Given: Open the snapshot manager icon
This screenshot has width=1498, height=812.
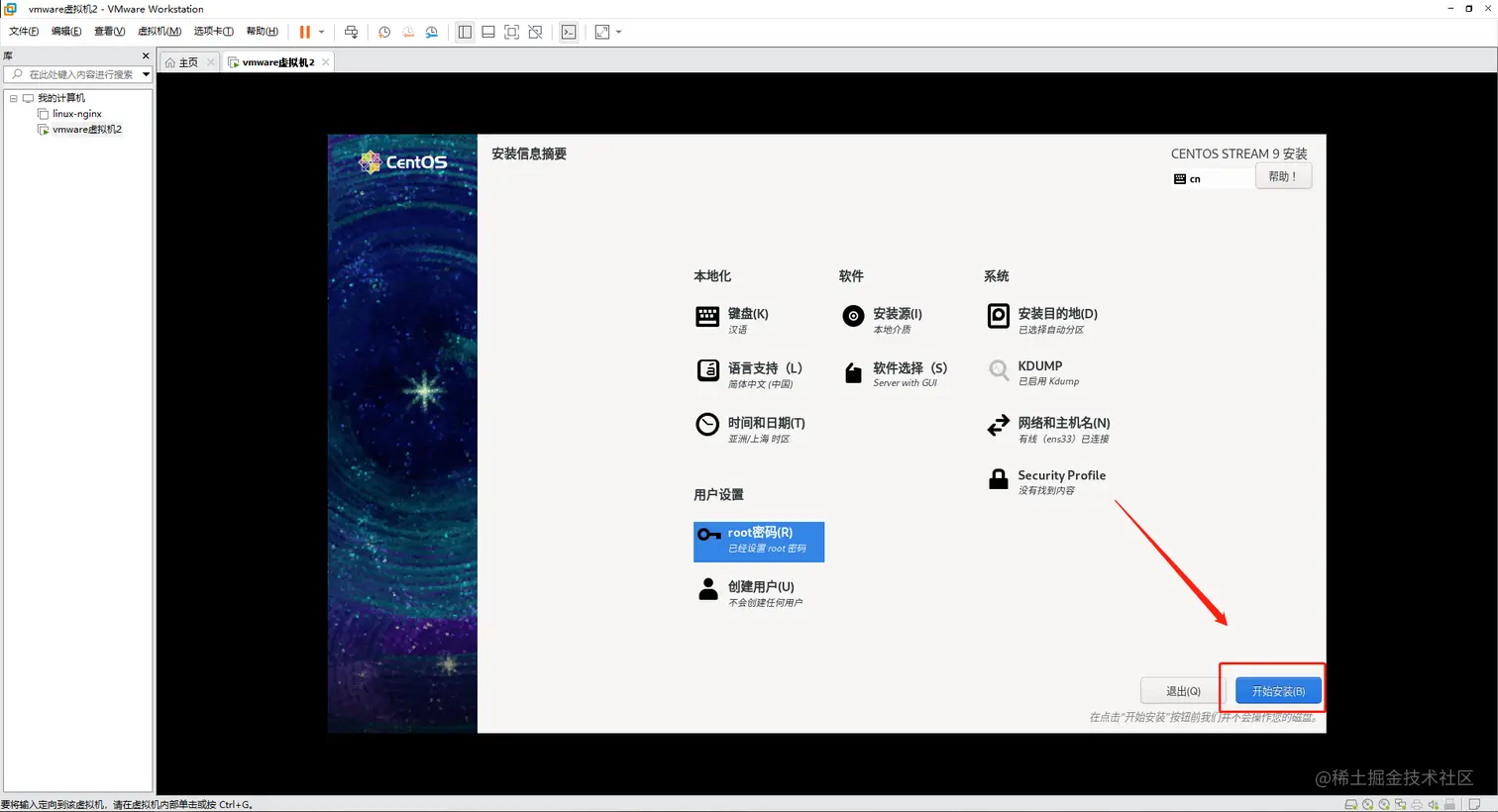Looking at the screenshot, I should click(x=432, y=32).
